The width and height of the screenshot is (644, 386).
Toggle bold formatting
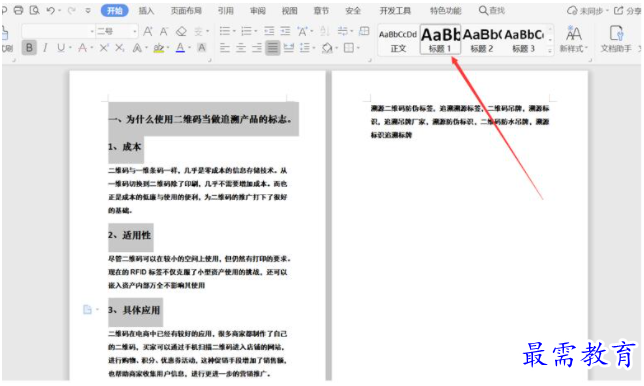pyautogui.click(x=29, y=48)
